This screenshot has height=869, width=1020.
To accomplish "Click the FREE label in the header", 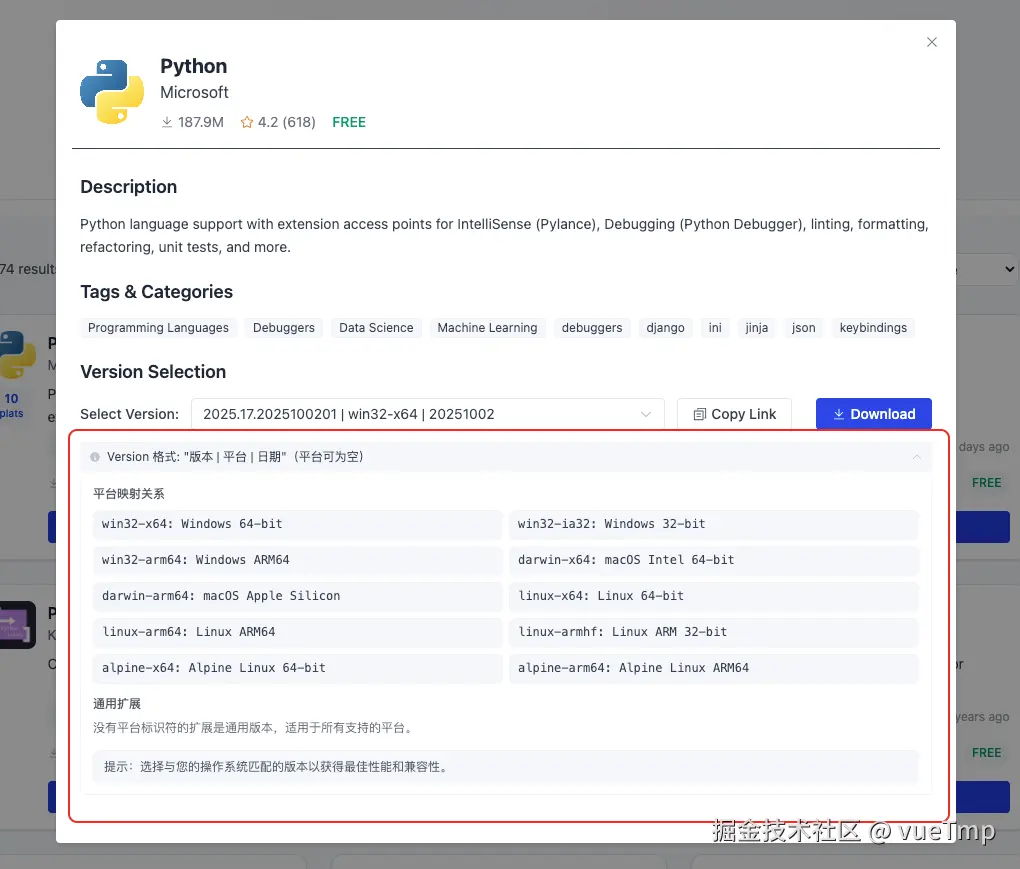I will click(349, 122).
